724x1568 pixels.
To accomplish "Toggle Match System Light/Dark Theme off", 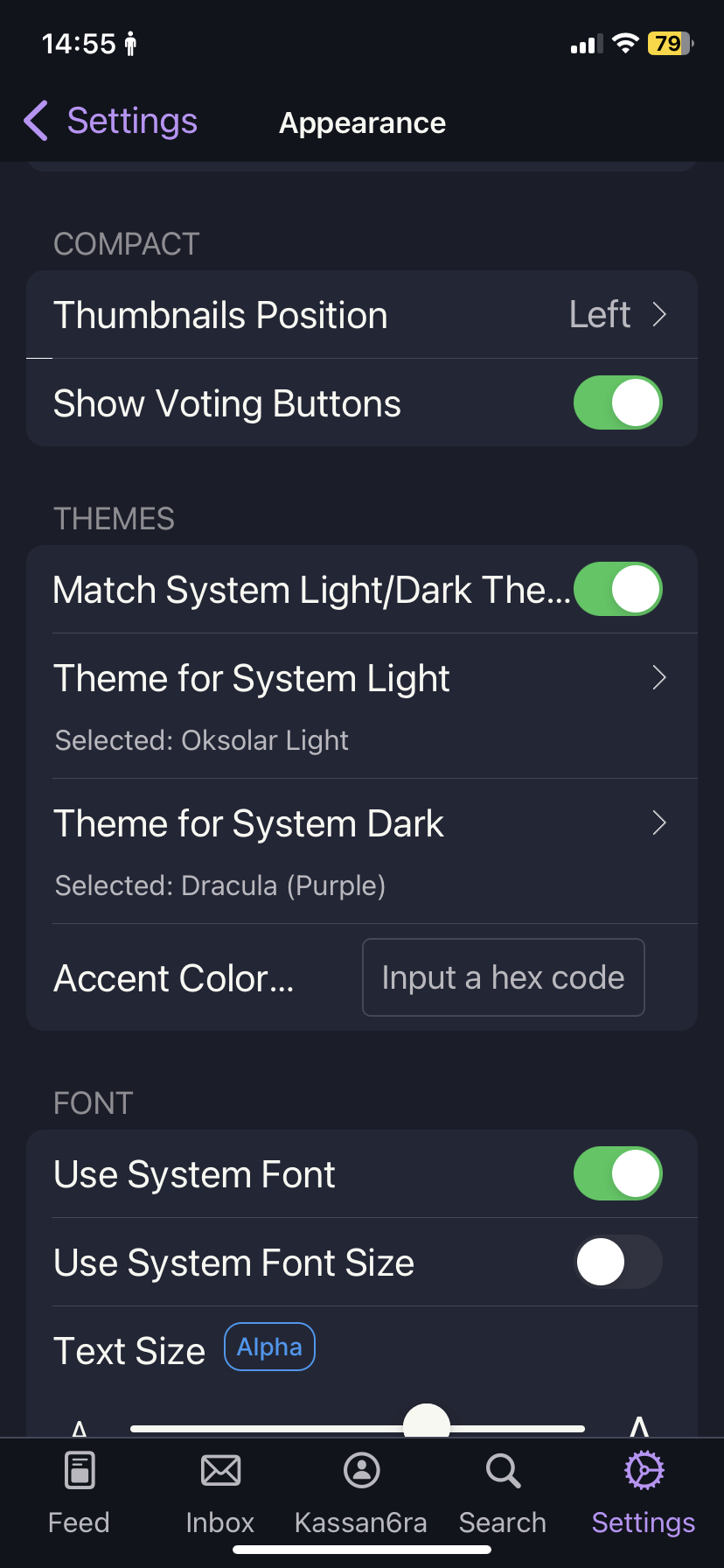I will pos(617,589).
